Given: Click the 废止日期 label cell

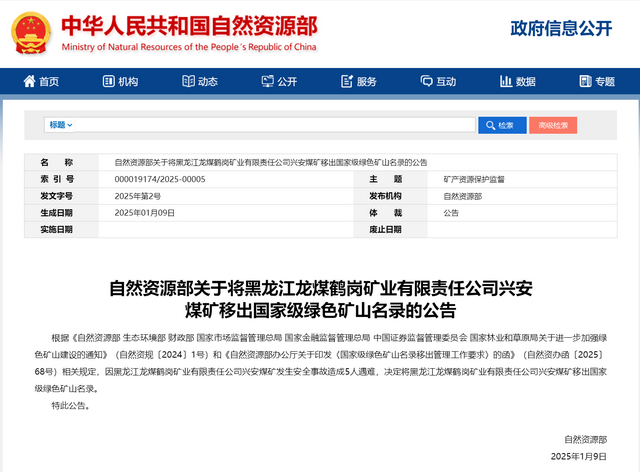Looking at the screenshot, I should 390,229.
